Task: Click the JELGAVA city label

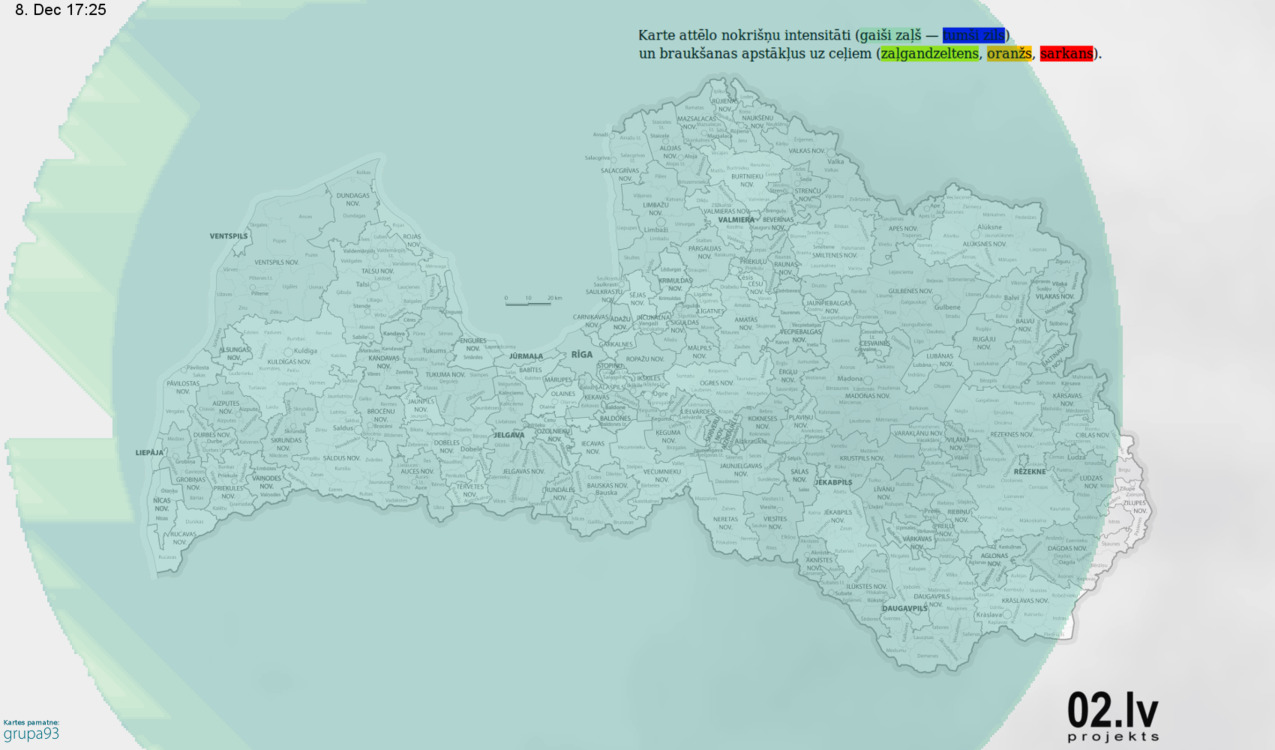Action: point(509,435)
